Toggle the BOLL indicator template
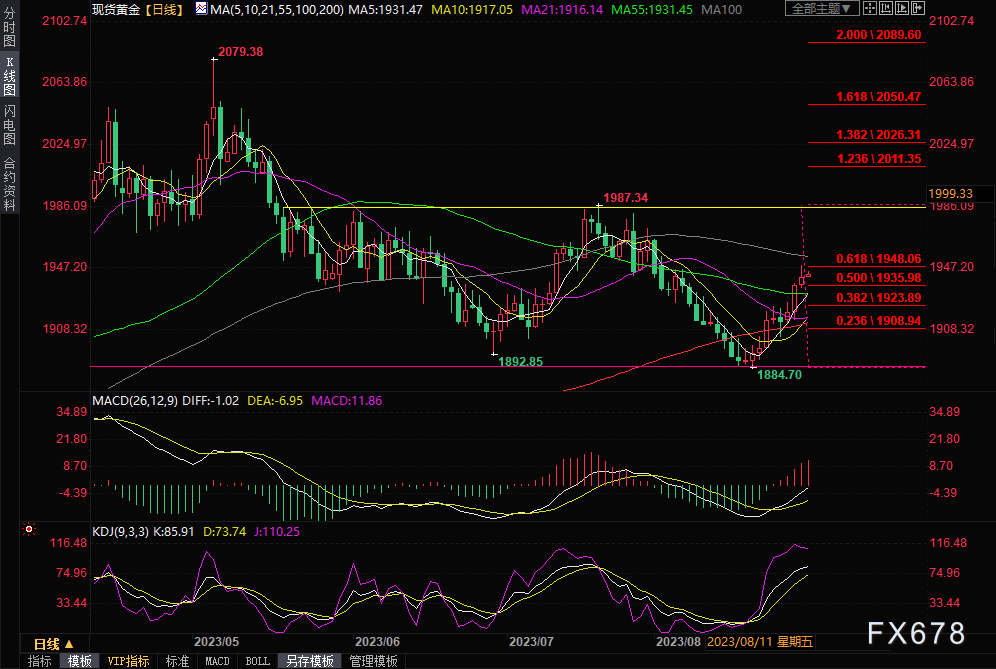This screenshot has height=669, width=996. (257, 661)
